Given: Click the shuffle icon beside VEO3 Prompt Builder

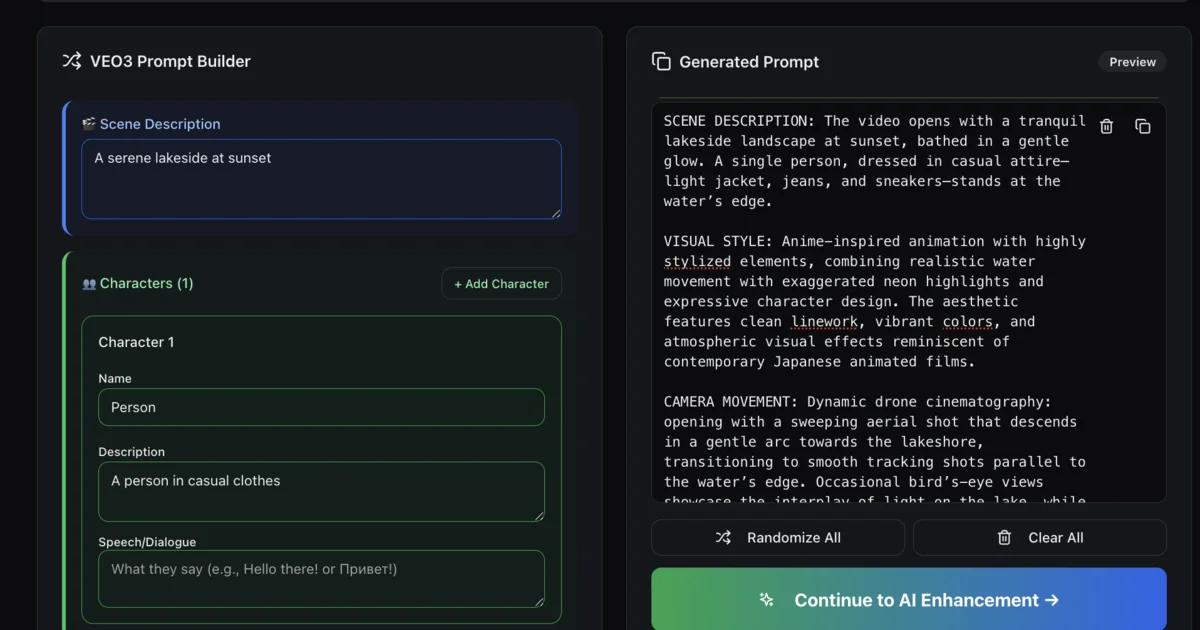Looking at the screenshot, I should click(x=71, y=61).
